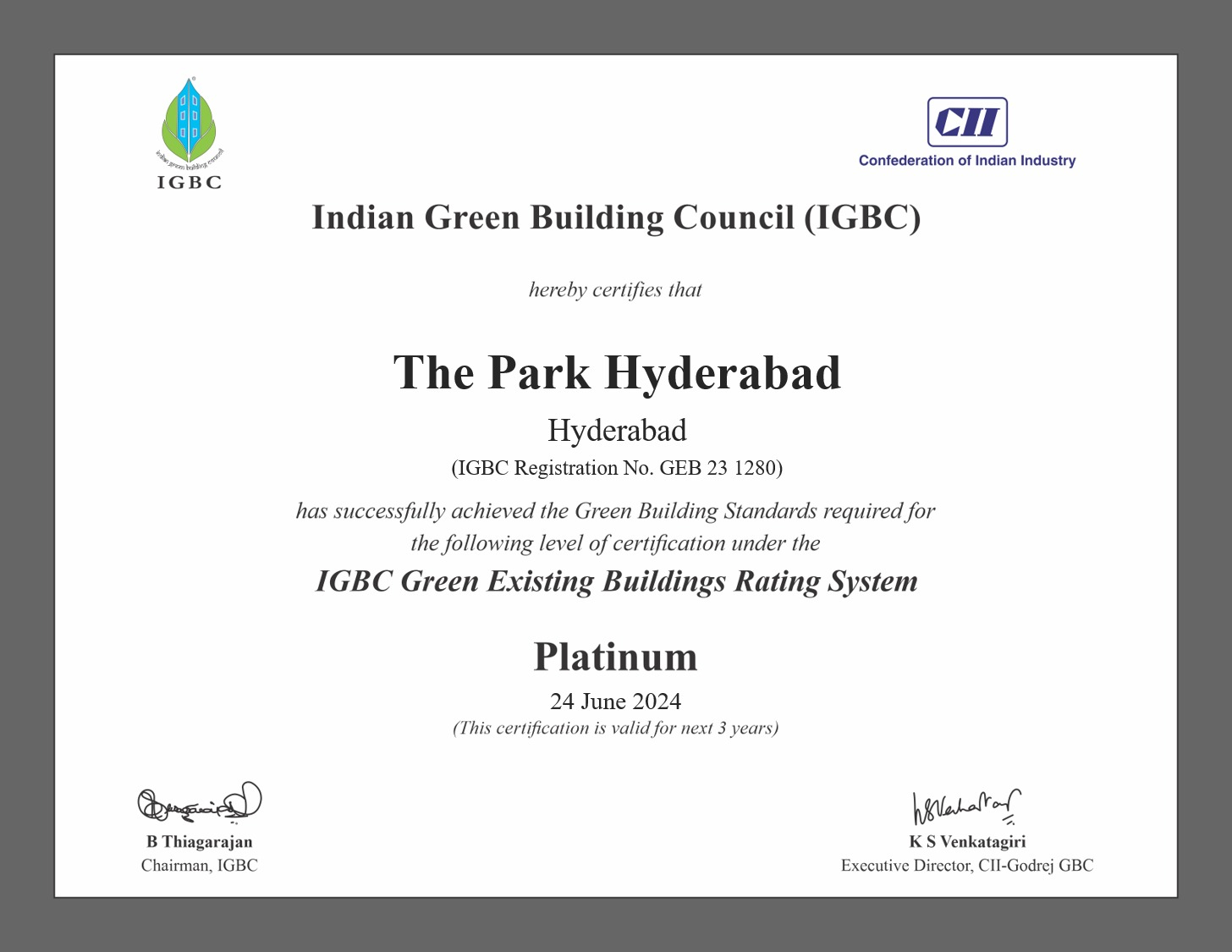Select the 'Indian Green Building Council (IGBC)' heading
This screenshot has width=1232, height=952.
pyautogui.click(x=616, y=217)
